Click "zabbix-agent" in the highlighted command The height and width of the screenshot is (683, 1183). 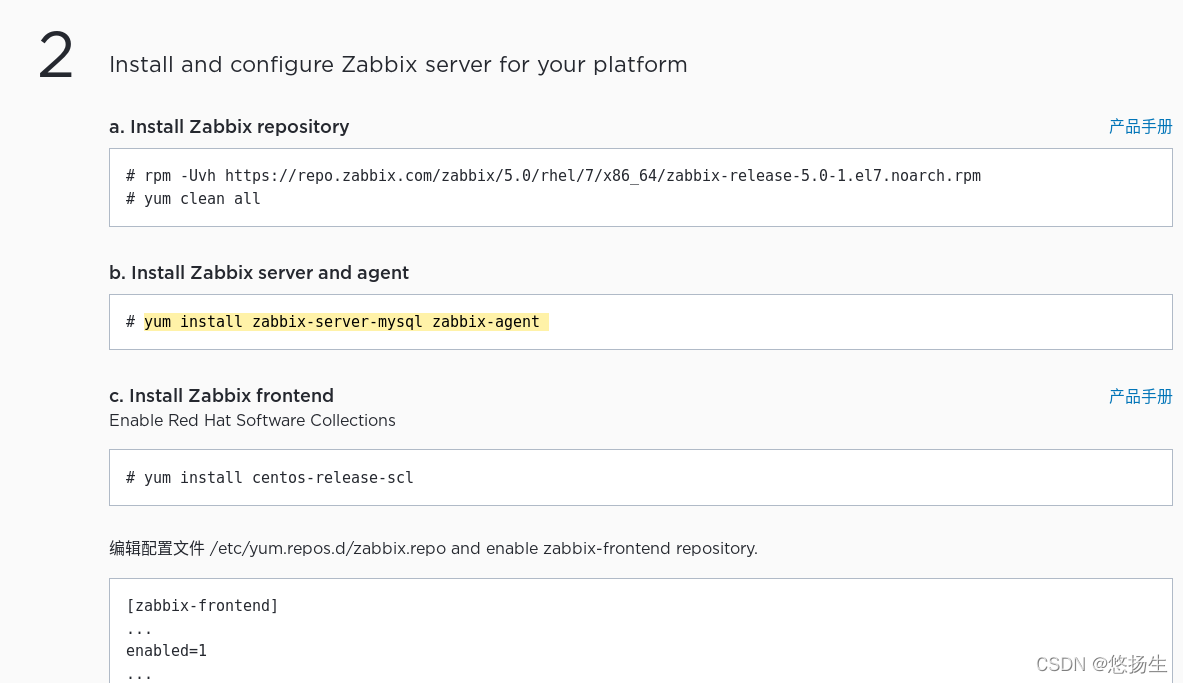click(x=485, y=322)
